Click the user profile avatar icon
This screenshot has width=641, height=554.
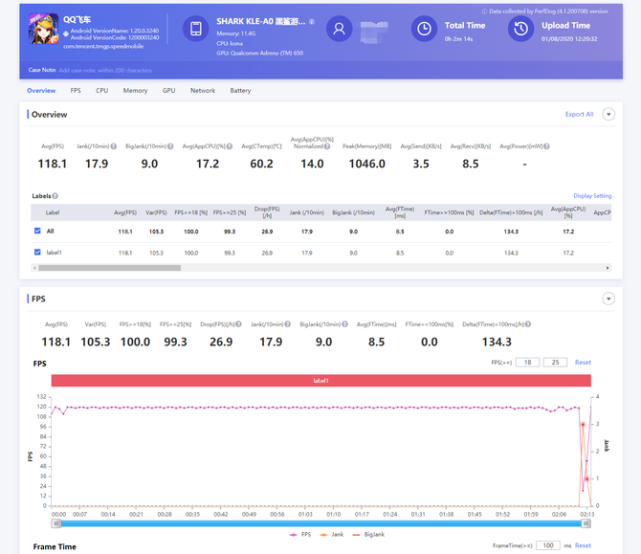coord(340,30)
